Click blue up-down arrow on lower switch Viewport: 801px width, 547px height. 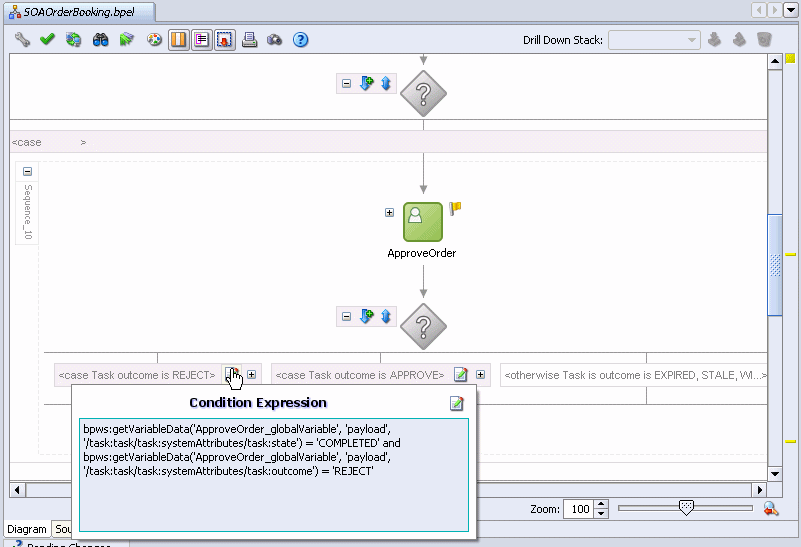pyautogui.click(x=386, y=316)
